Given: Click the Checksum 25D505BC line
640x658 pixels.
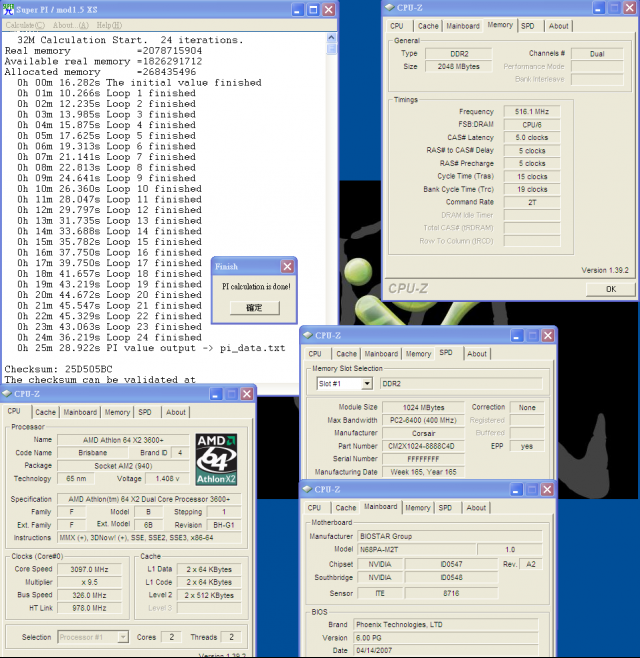Looking at the screenshot, I should (x=58, y=369).
